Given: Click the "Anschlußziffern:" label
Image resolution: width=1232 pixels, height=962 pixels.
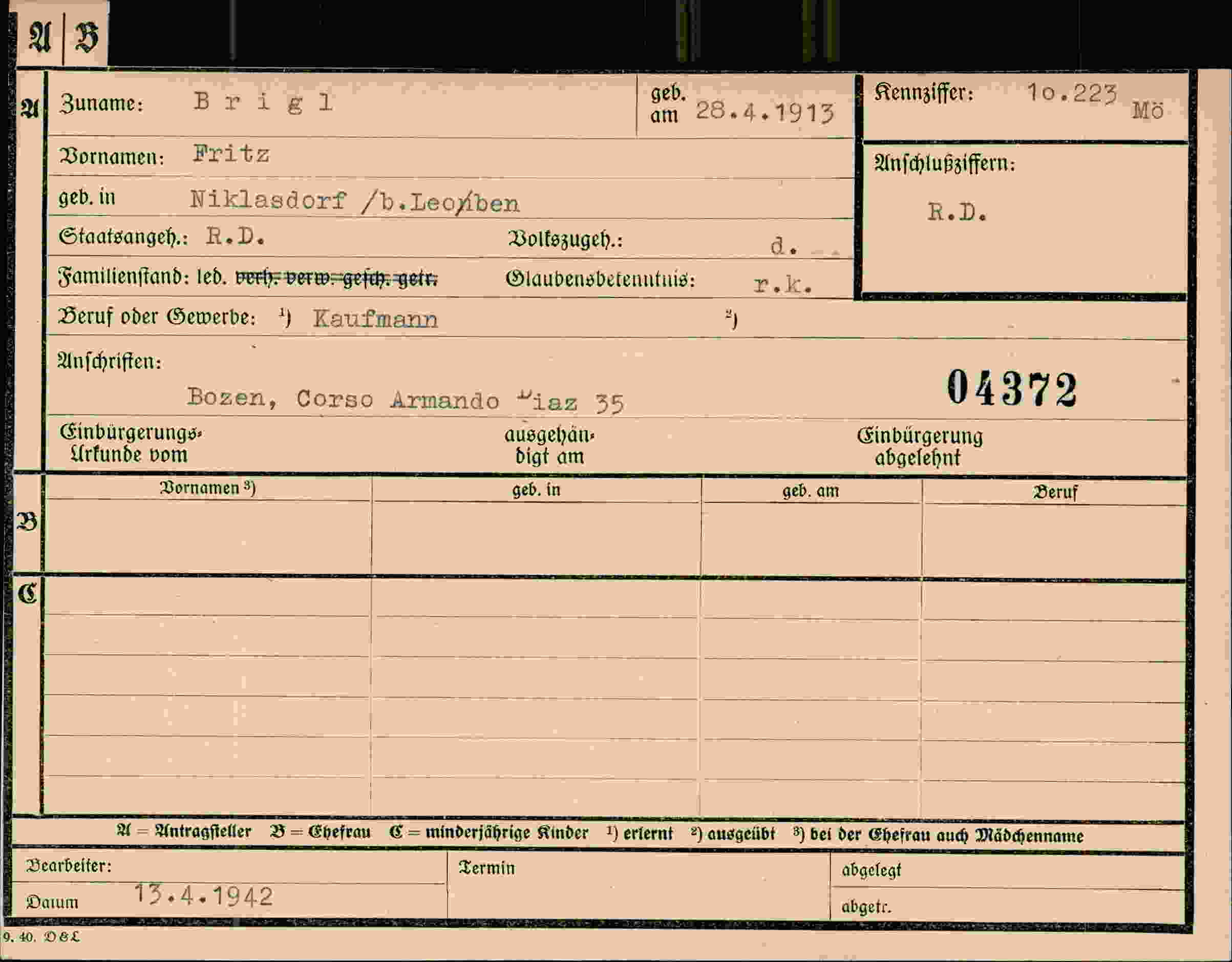Looking at the screenshot, I should 944,164.
